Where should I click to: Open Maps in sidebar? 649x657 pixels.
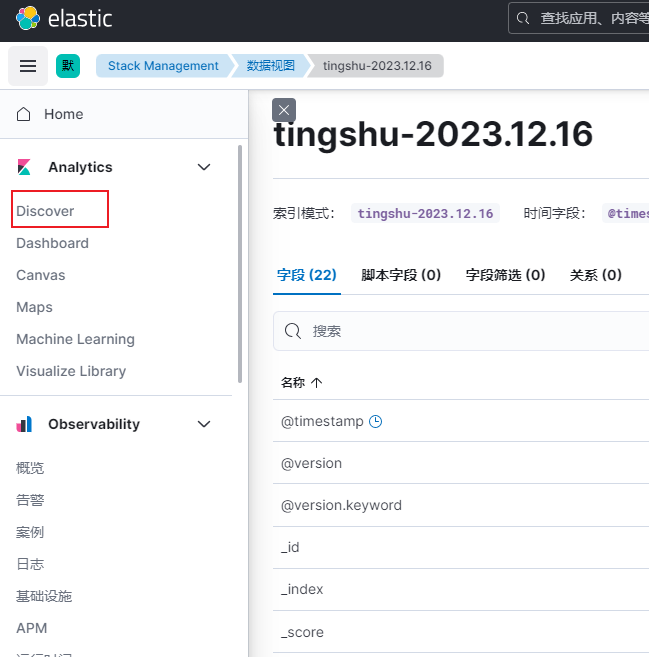click(x=34, y=307)
